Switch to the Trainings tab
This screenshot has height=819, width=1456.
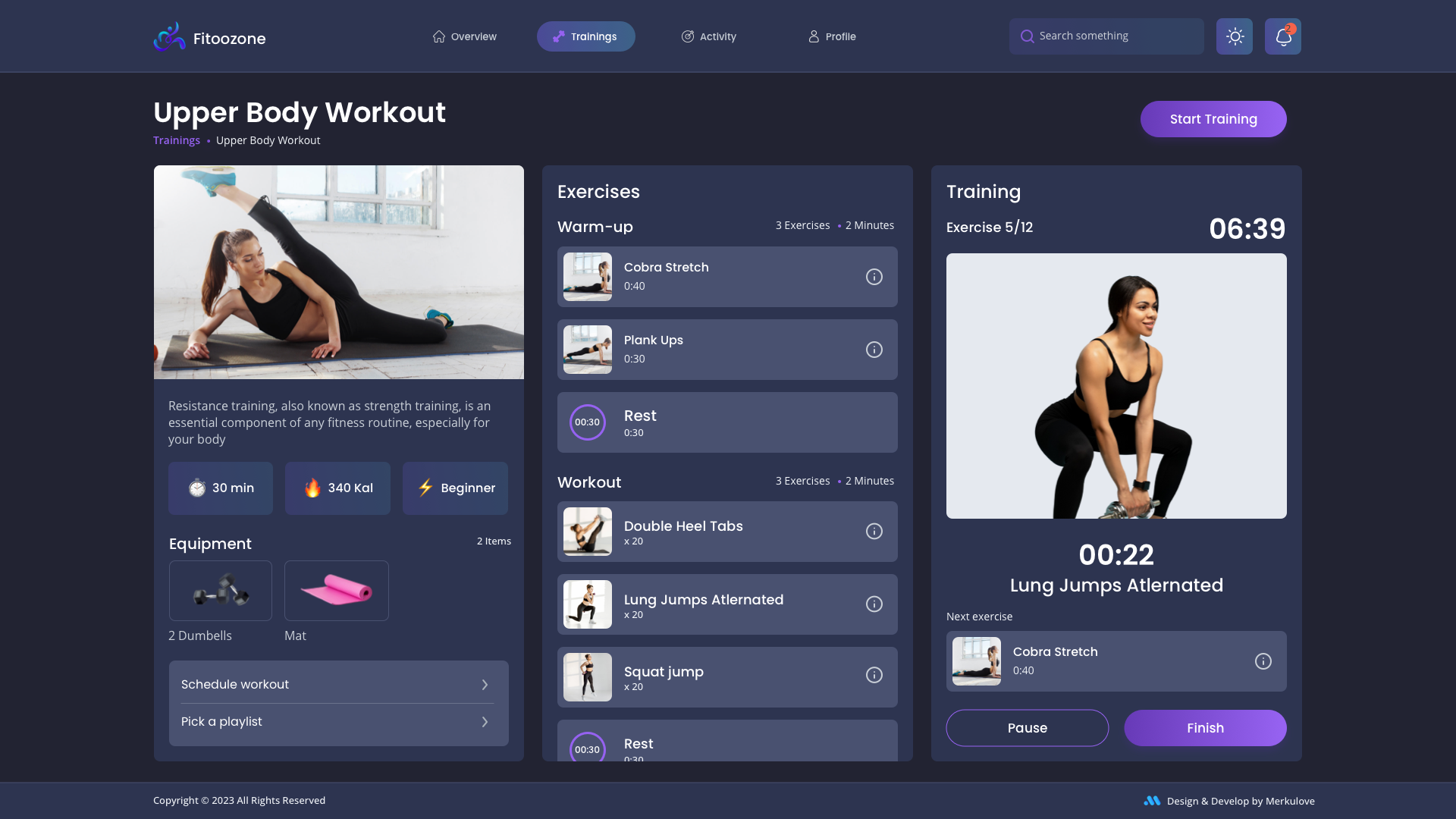tap(585, 36)
